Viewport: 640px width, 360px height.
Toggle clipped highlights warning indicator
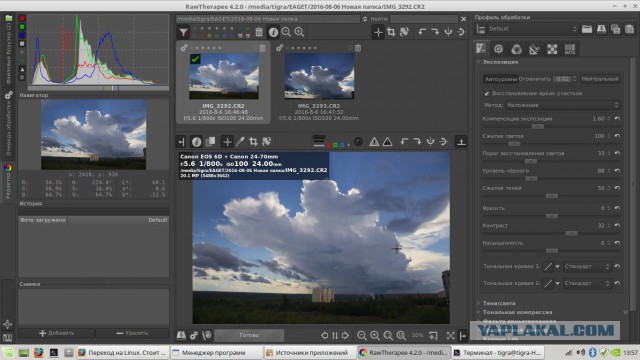point(387,142)
